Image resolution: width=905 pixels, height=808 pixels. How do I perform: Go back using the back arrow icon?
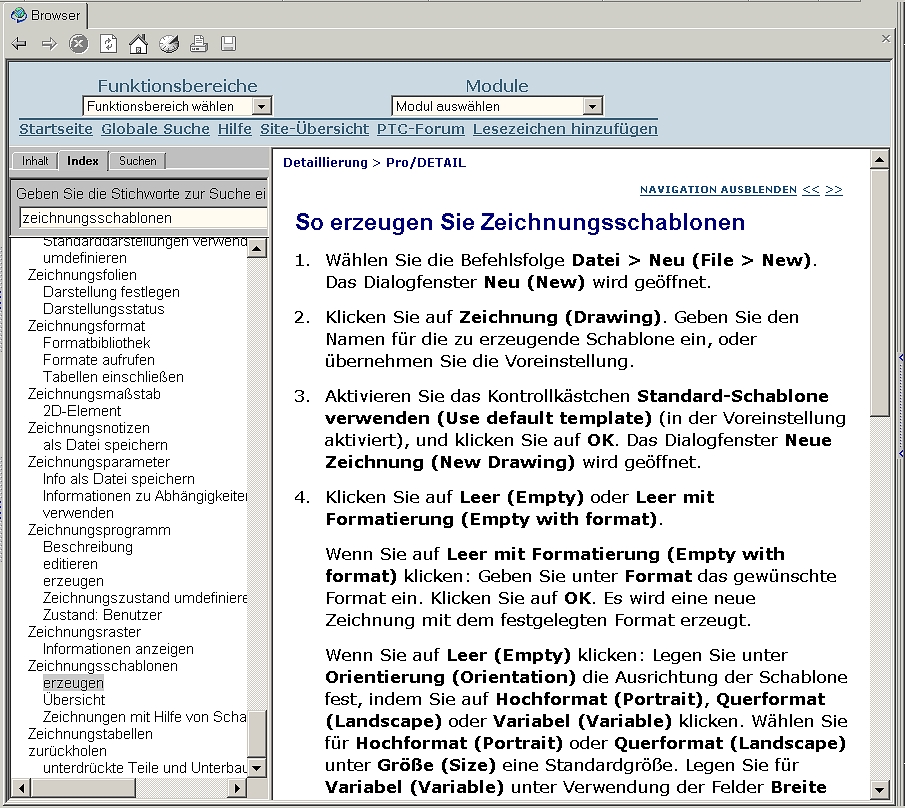(19, 44)
